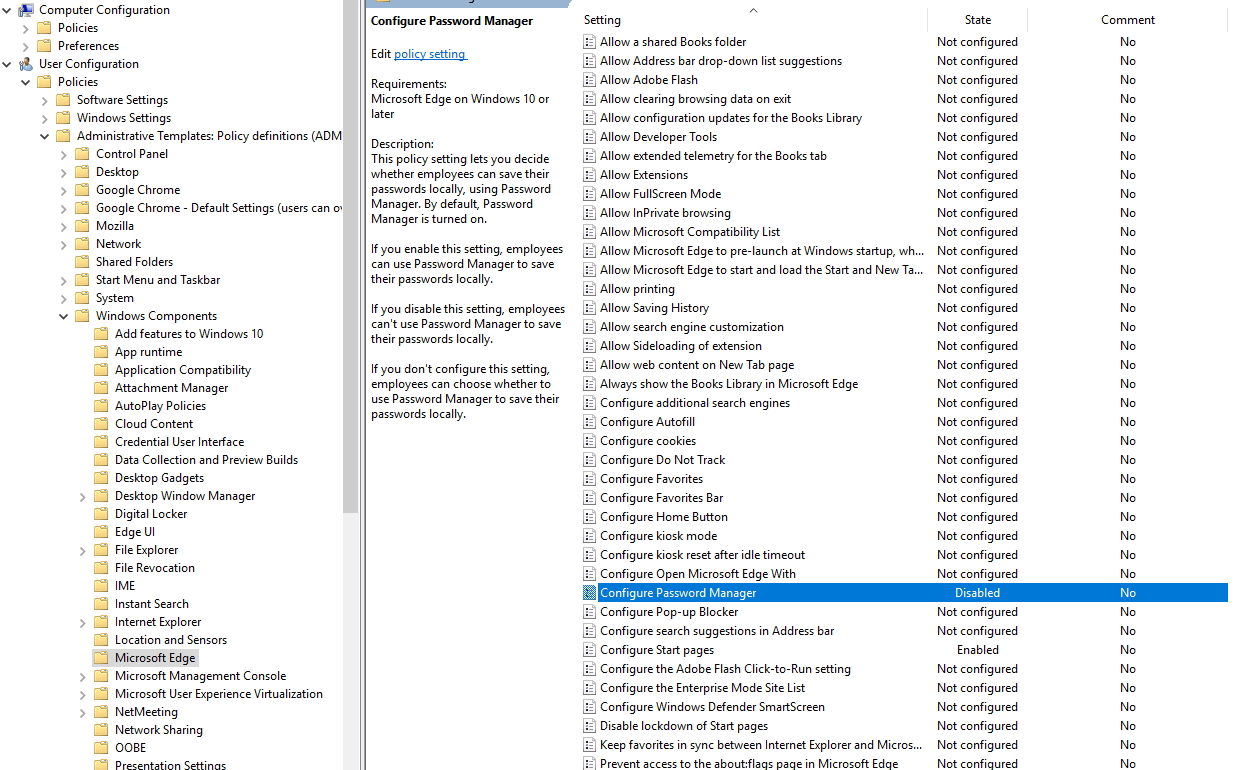Click the Computer Configuration icon
The image size is (1248, 770).
point(26,10)
